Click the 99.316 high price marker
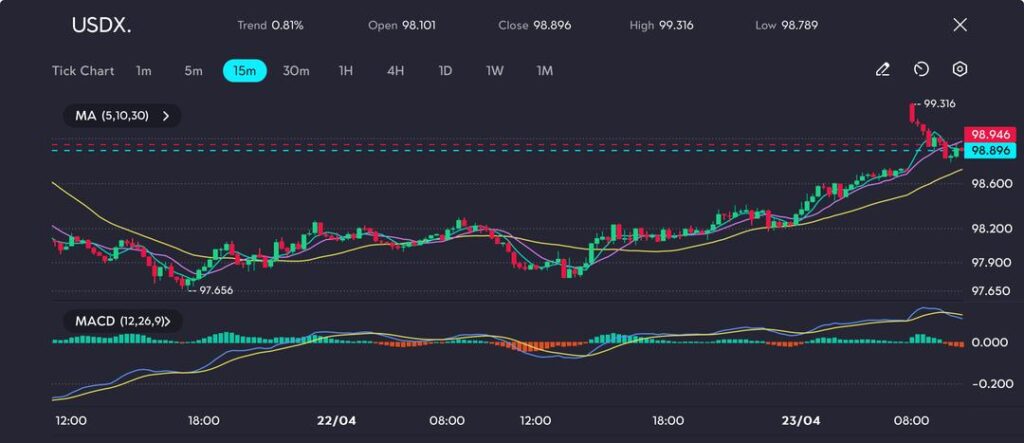This screenshot has width=1024, height=443. 939,103
